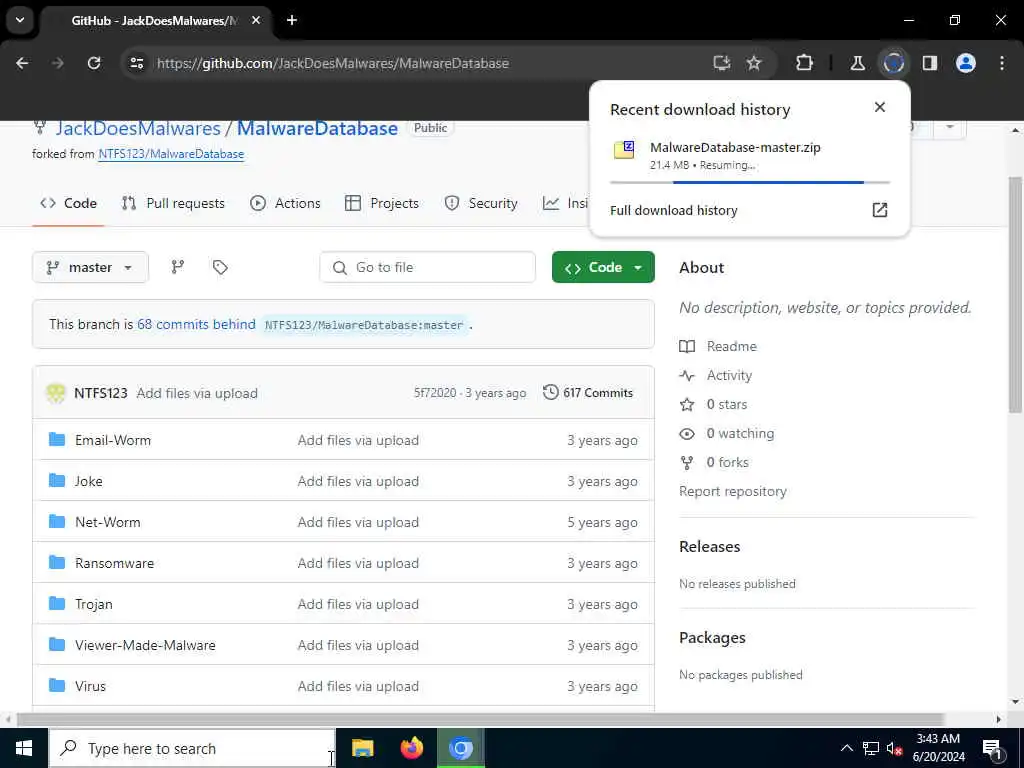
Task: Click Report repository link
Action: pos(733,491)
